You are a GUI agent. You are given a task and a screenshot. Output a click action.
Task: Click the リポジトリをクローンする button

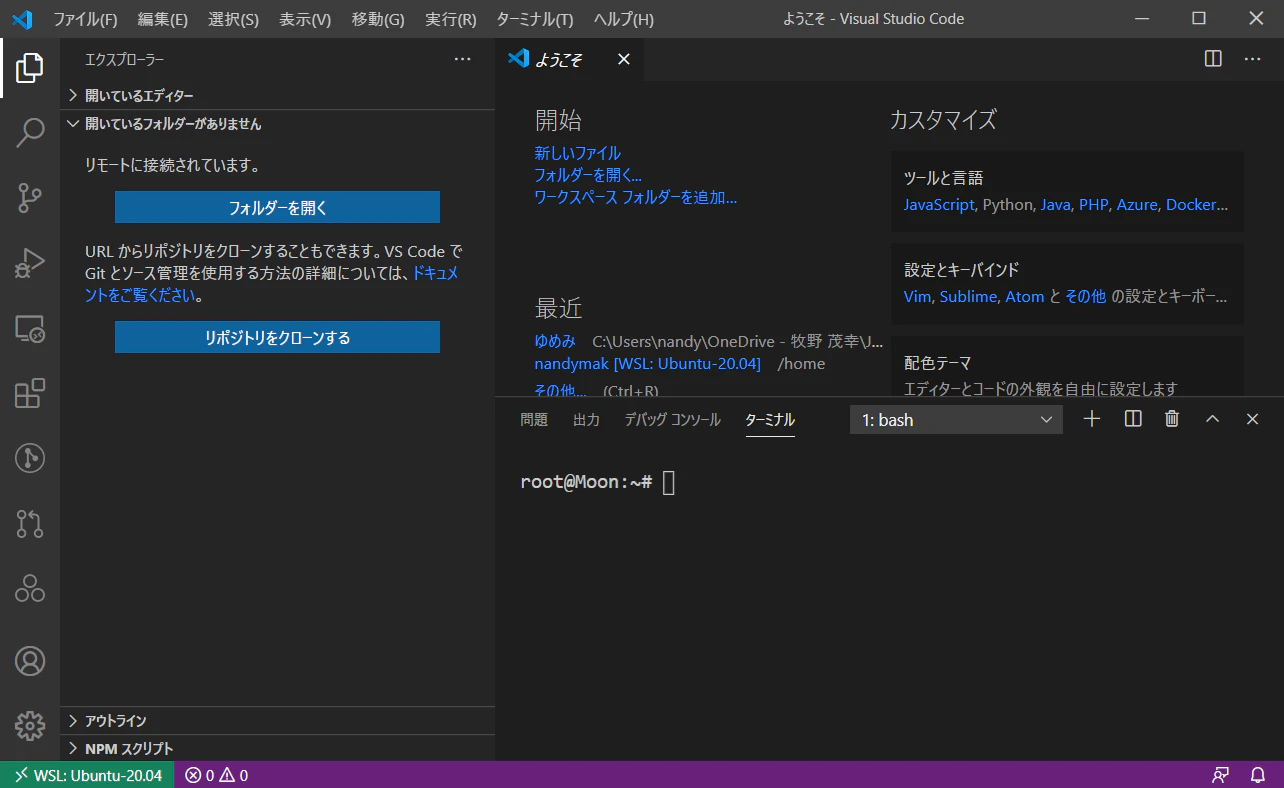(x=277, y=337)
